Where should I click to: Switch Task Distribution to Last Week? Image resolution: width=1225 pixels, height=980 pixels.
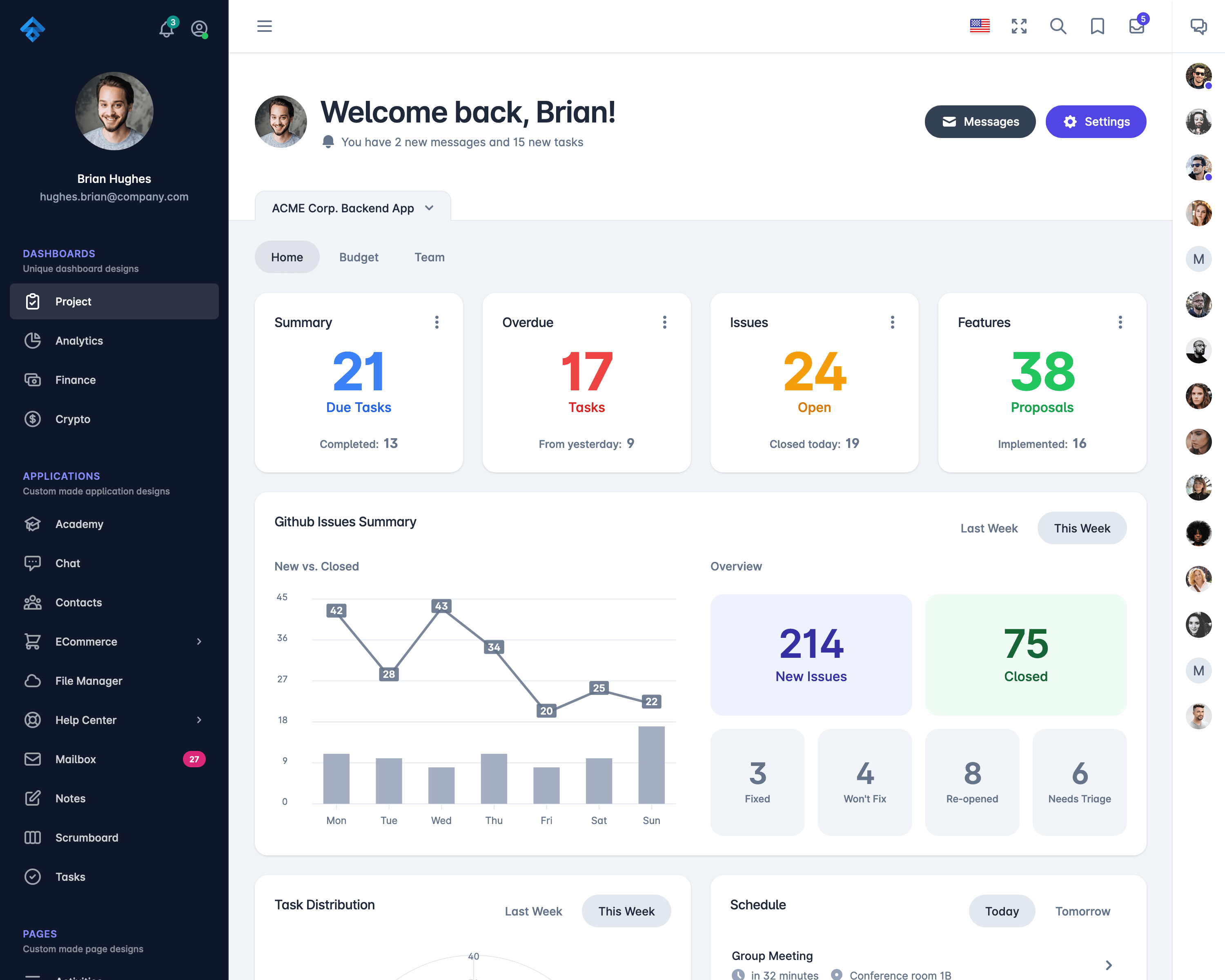534,911
